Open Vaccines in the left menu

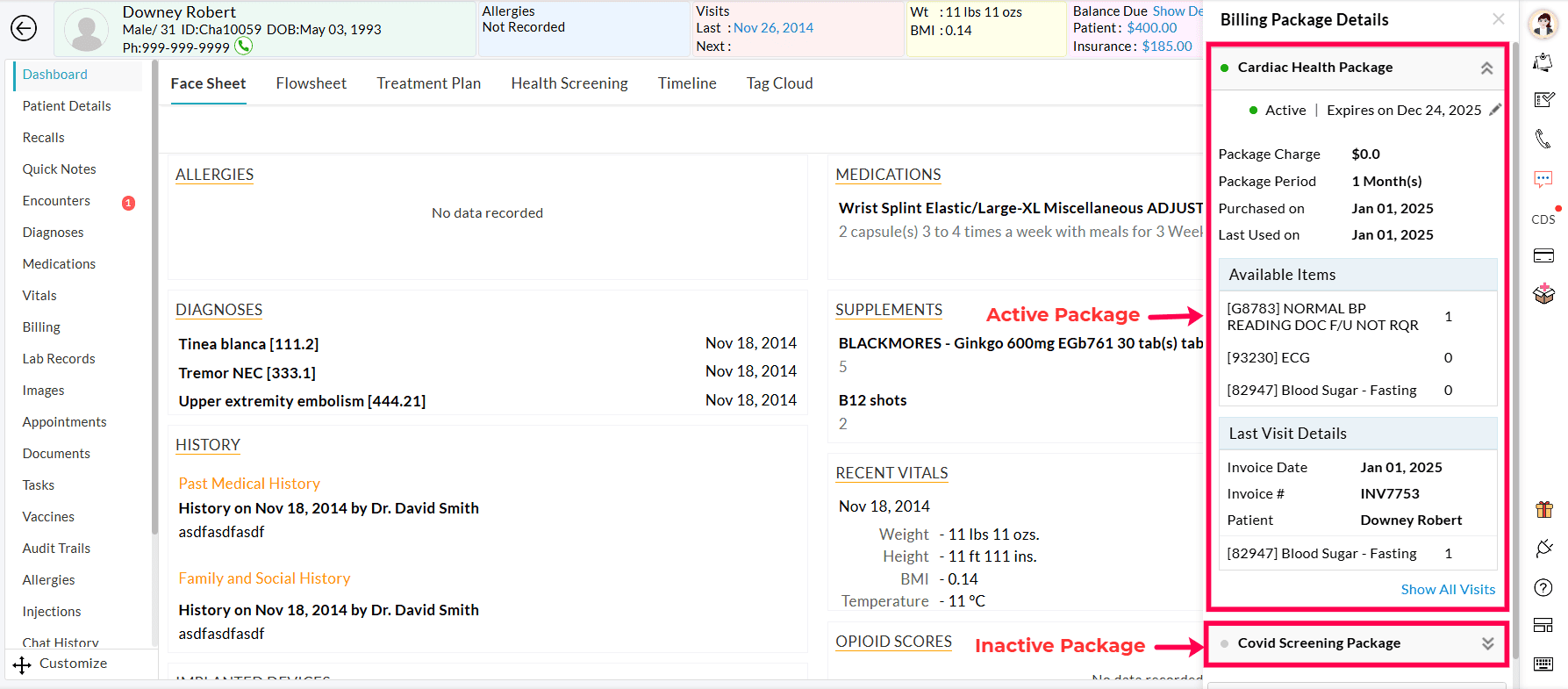[x=48, y=517]
